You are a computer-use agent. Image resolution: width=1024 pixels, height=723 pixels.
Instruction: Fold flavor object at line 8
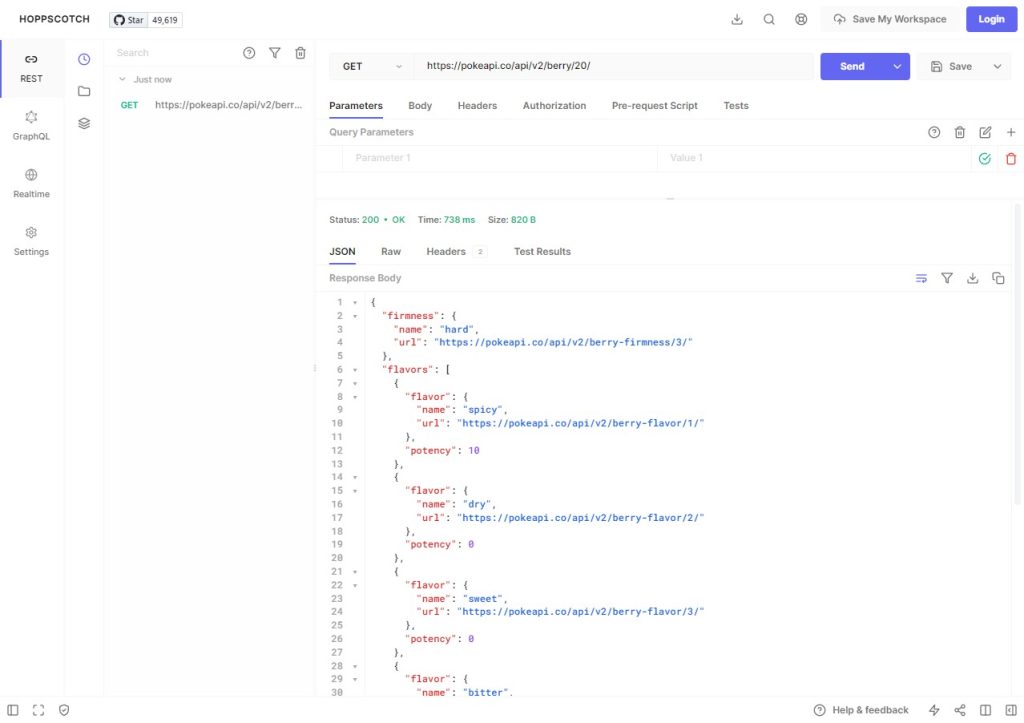tap(355, 397)
